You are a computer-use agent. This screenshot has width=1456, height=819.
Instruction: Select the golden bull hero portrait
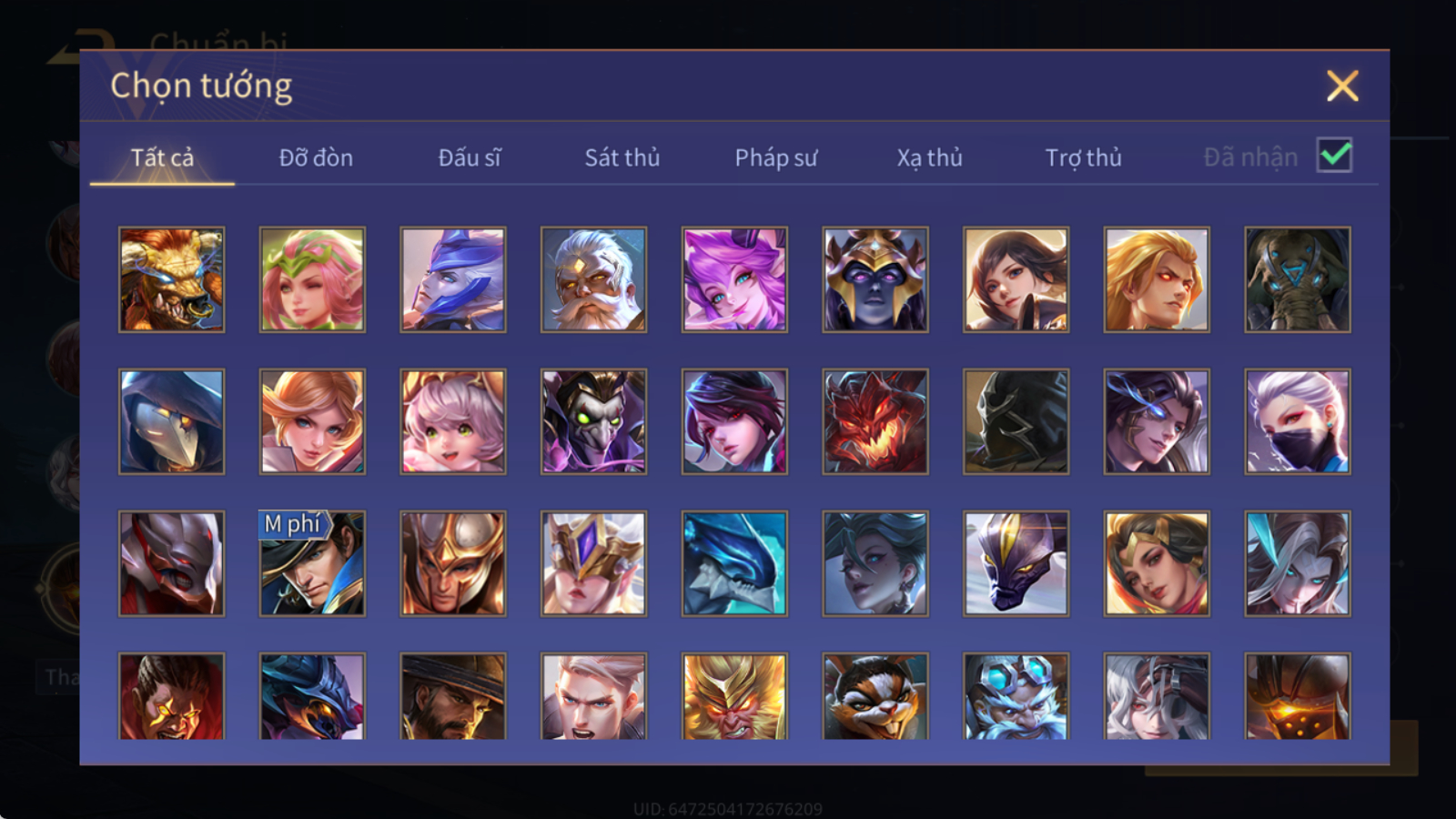tap(171, 279)
